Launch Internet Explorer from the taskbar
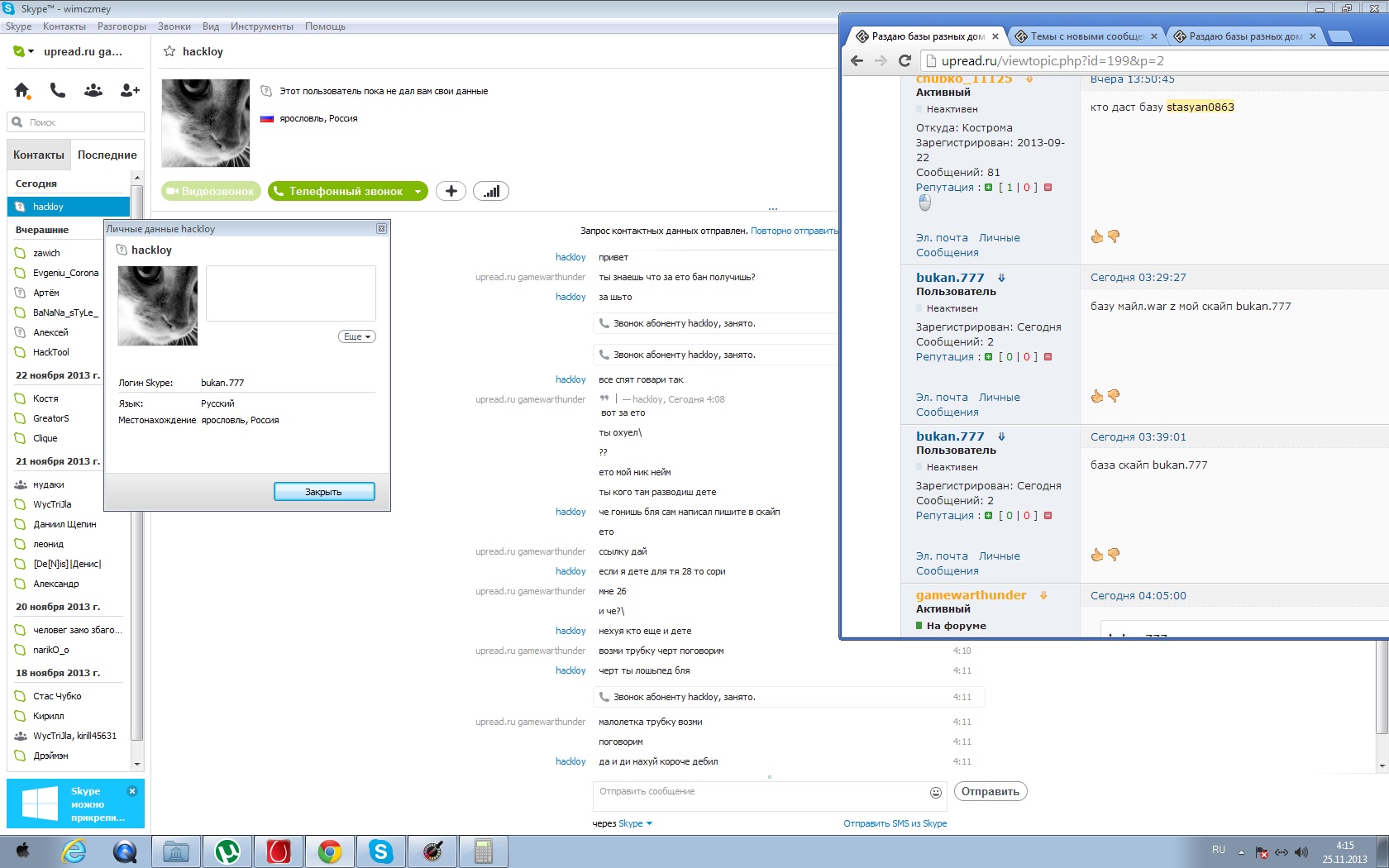1389x868 pixels. click(x=74, y=851)
